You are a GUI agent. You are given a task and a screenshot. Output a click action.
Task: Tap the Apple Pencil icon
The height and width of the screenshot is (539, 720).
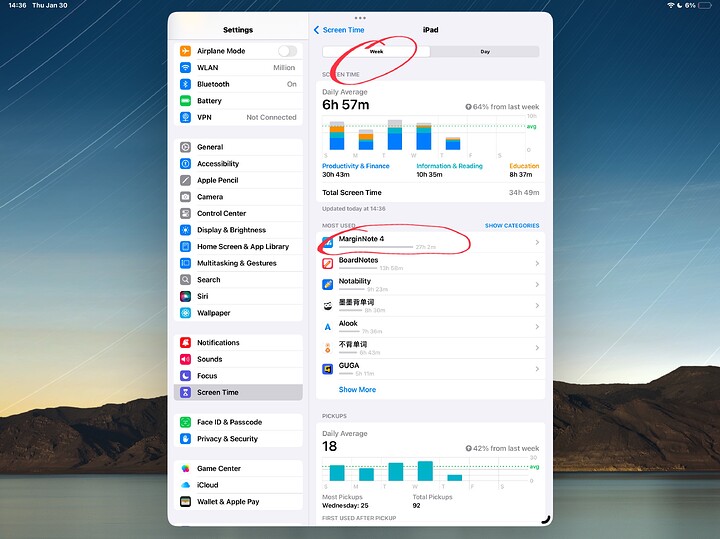point(185,180)
